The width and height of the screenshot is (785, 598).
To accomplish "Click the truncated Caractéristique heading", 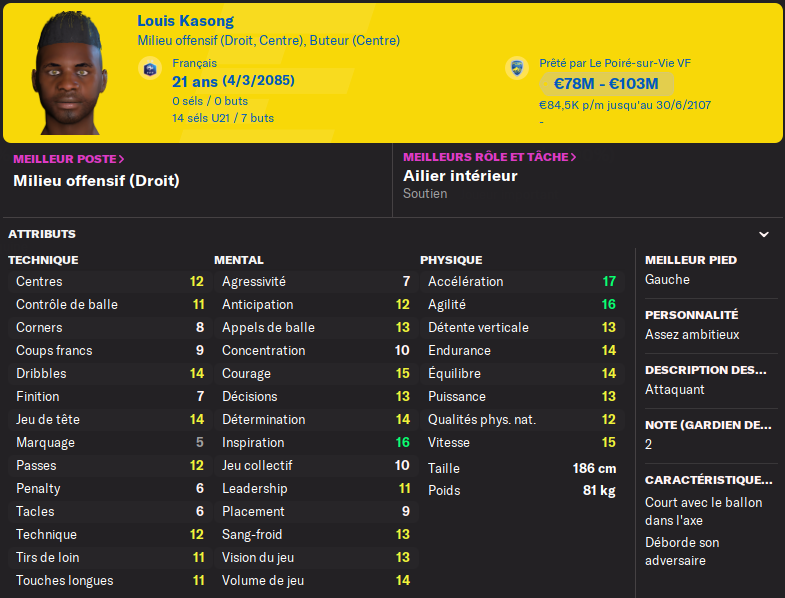I will pyautogui.click(x=709, y=479).
